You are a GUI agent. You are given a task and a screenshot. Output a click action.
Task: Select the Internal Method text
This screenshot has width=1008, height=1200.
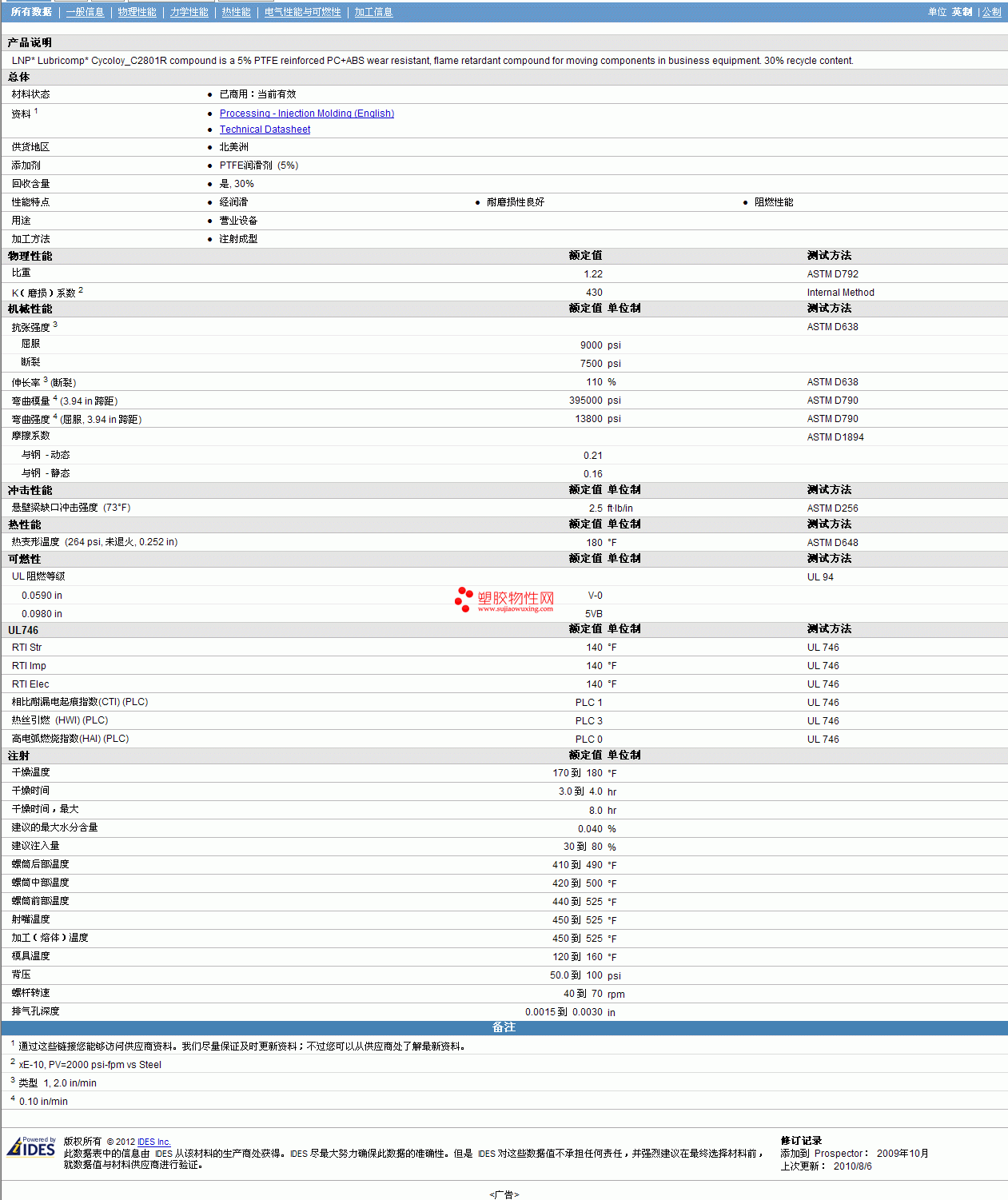[x=841, y=293]
